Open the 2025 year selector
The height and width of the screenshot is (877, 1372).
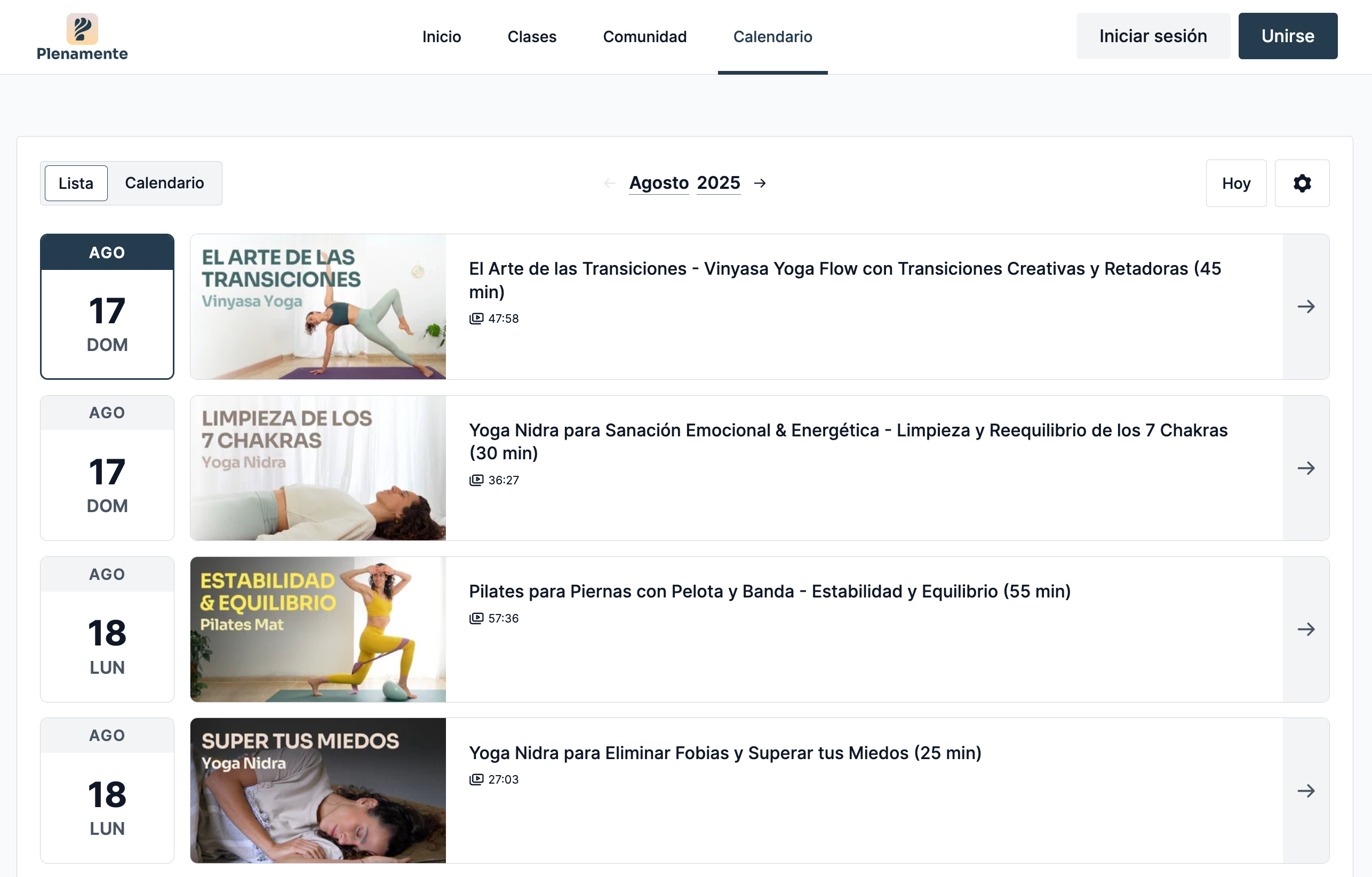[x=718, y=183]
